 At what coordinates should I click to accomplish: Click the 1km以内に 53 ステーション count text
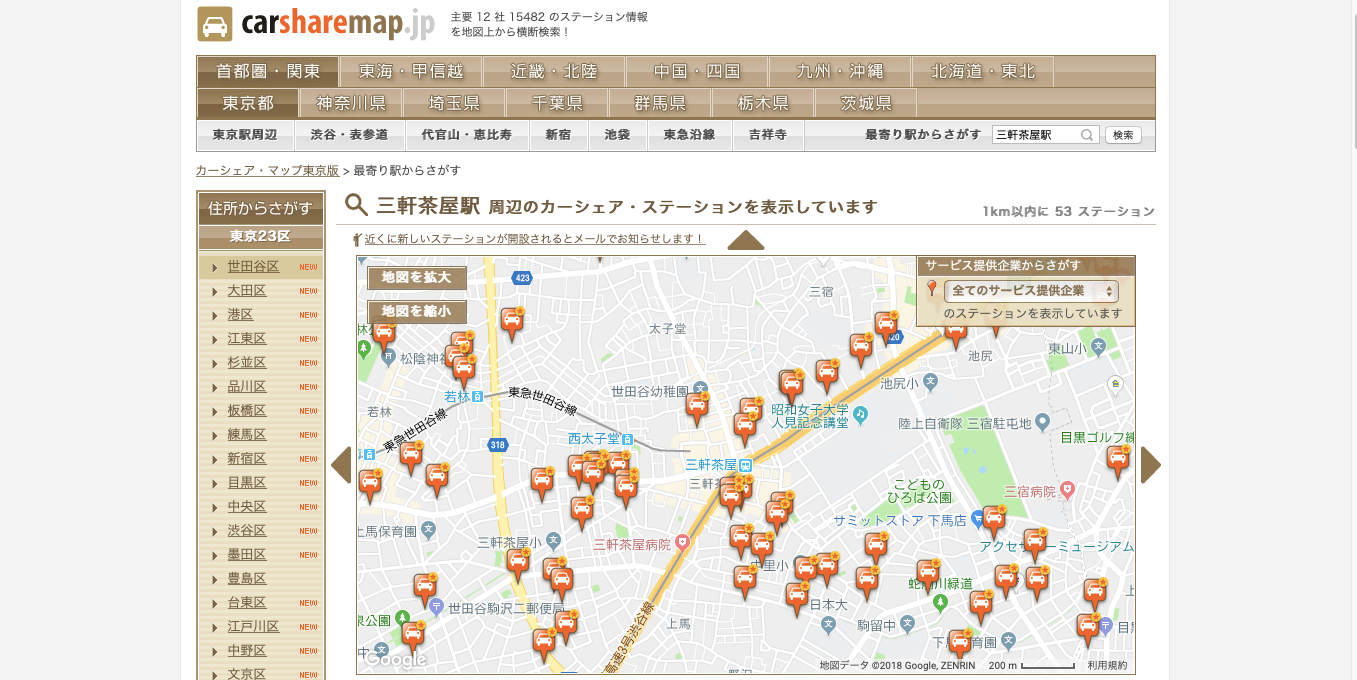click(1069, 211)
